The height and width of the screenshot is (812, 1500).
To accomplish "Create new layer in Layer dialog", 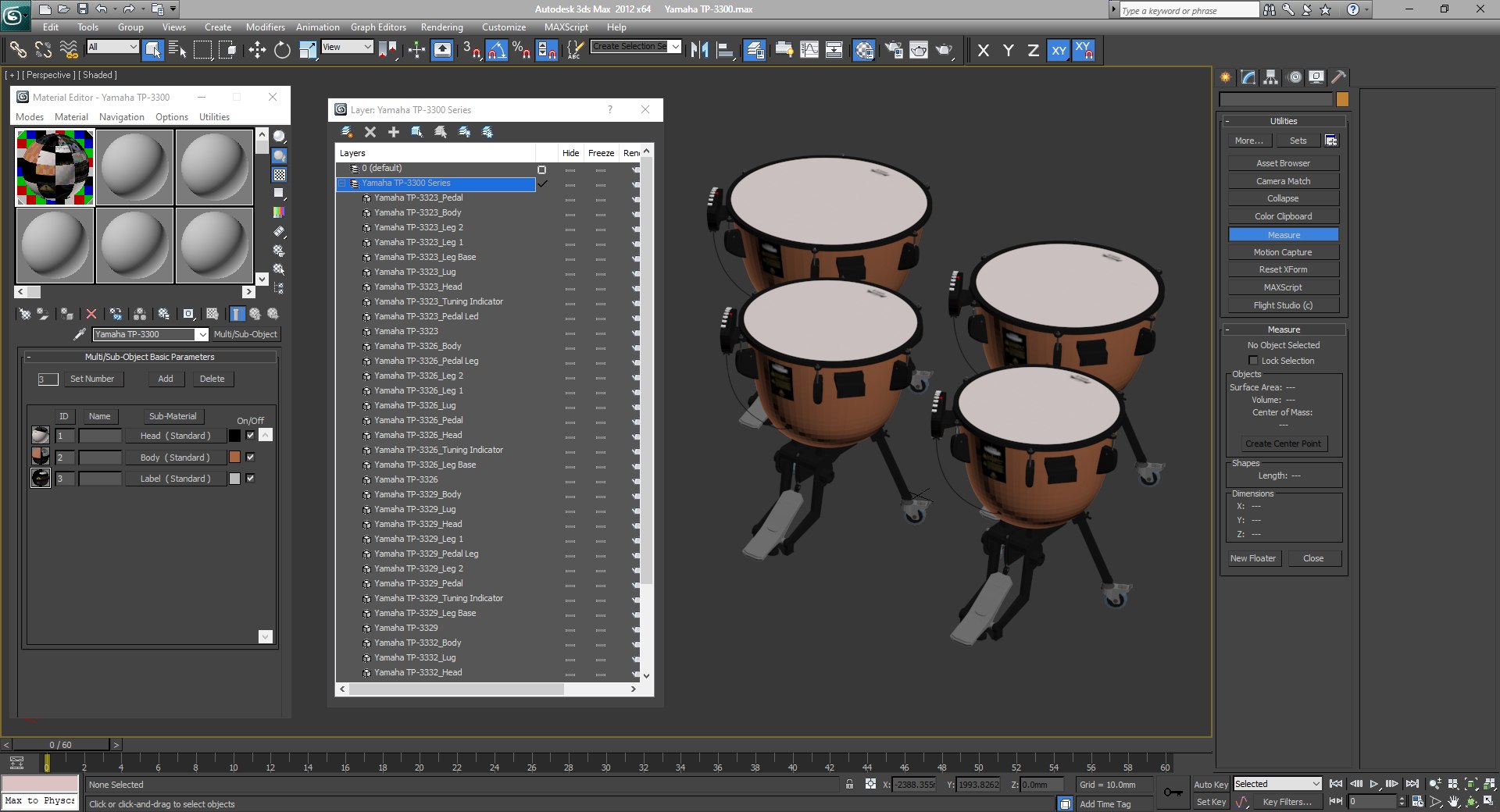I will [347, 132].
